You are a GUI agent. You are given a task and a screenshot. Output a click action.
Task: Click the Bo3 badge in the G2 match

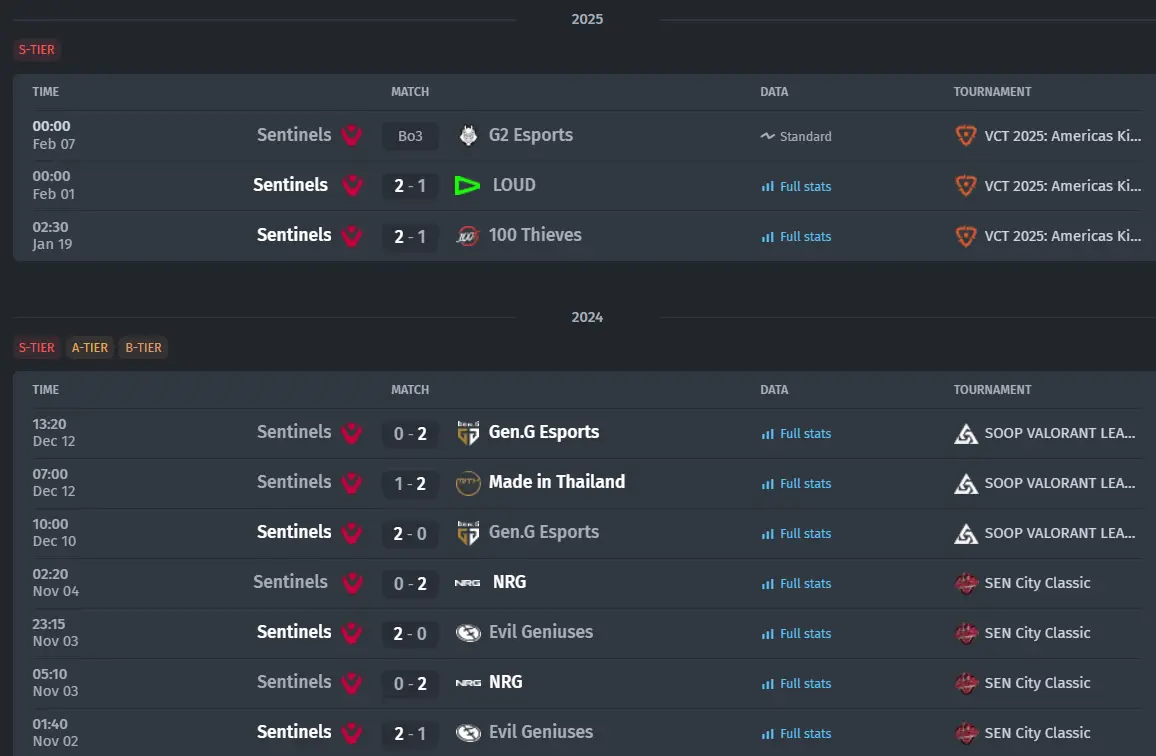pyautogui.click(x=410, y=136)
